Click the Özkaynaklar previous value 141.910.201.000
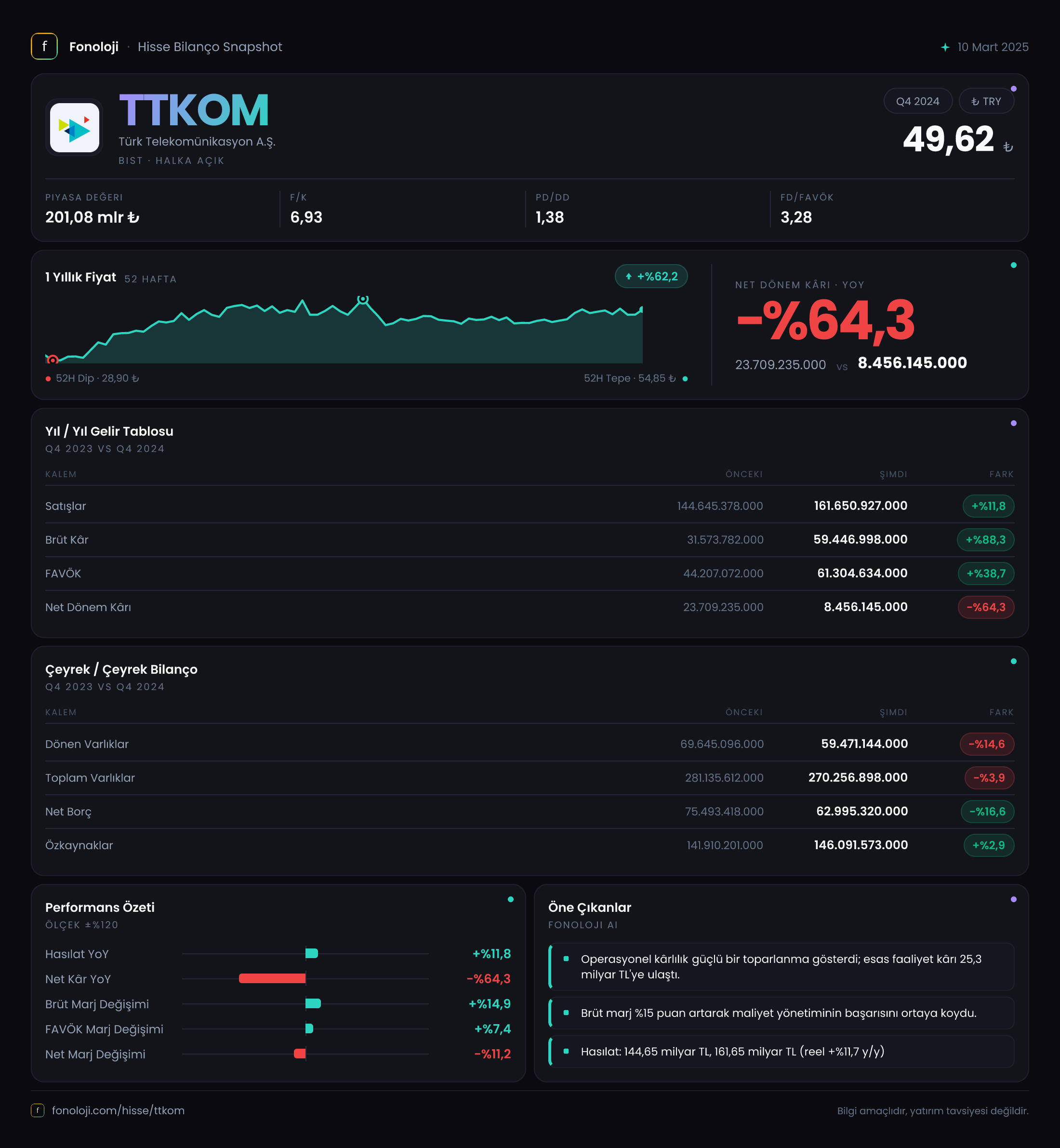 point(725,846)
